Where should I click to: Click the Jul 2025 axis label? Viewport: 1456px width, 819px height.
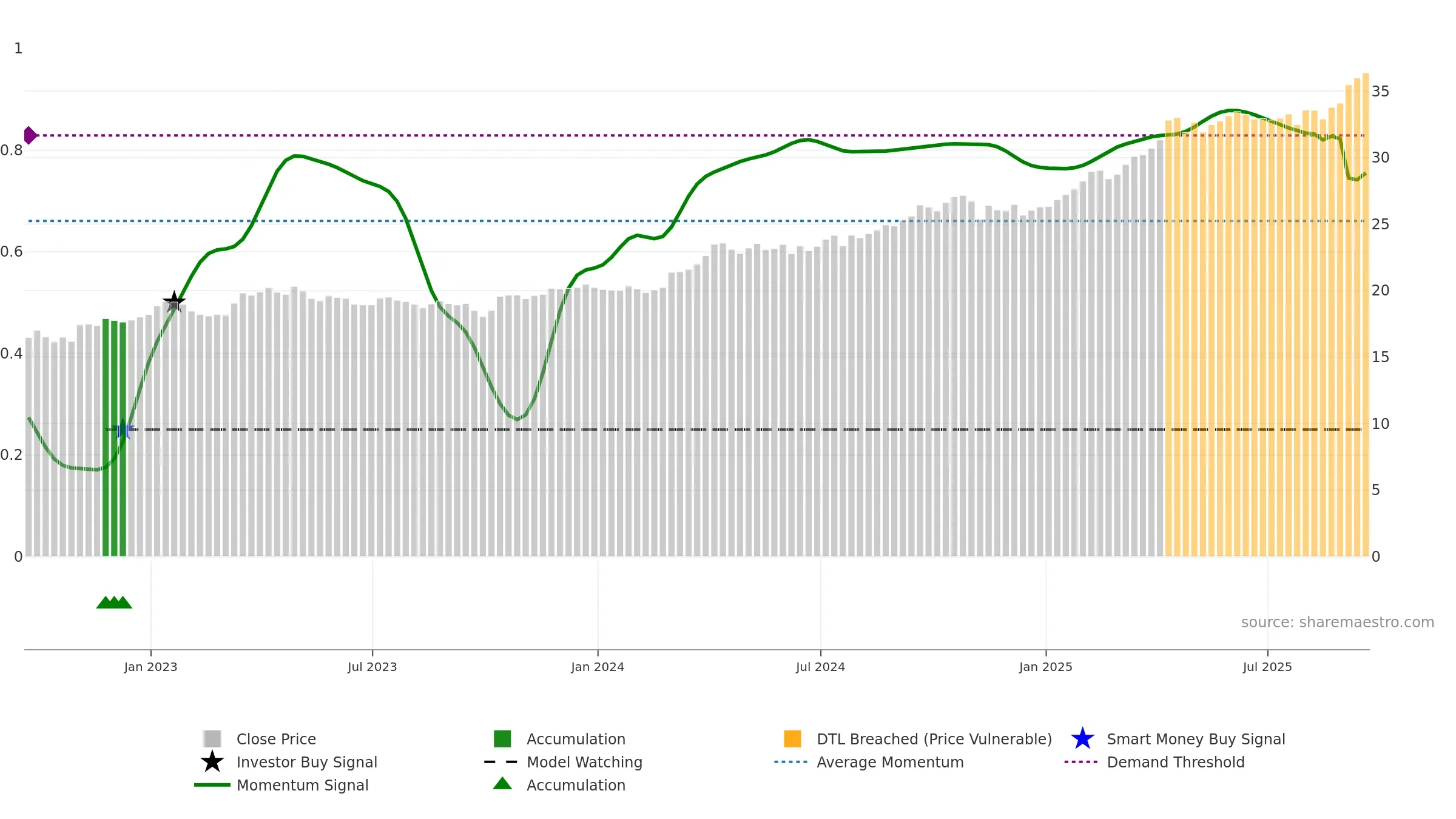coord(1267,667)
